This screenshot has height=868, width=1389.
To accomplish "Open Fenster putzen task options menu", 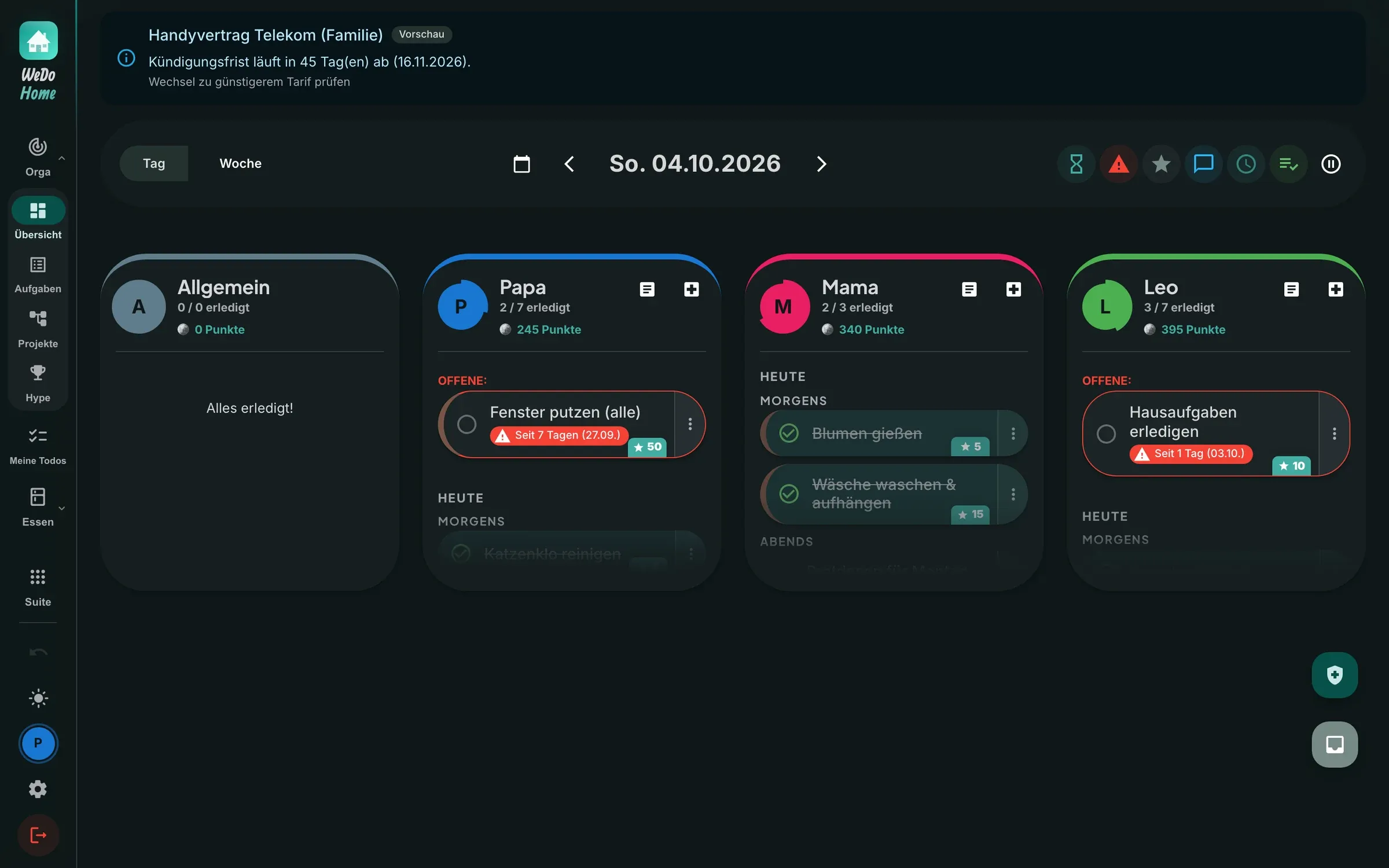I will click(x=690, y=424).
